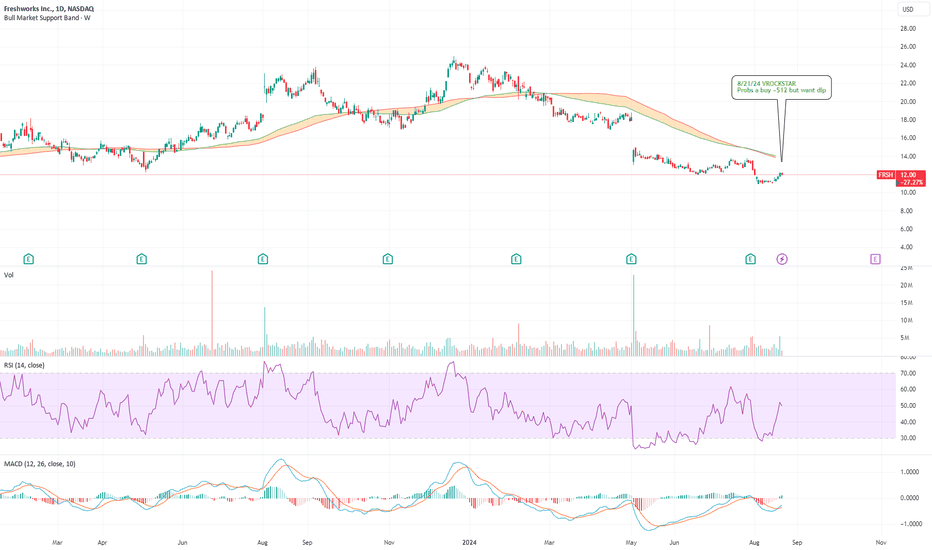Click the 14.00 price axis label
The width and height of the screenshot is (932, 550).
(908, 157)
